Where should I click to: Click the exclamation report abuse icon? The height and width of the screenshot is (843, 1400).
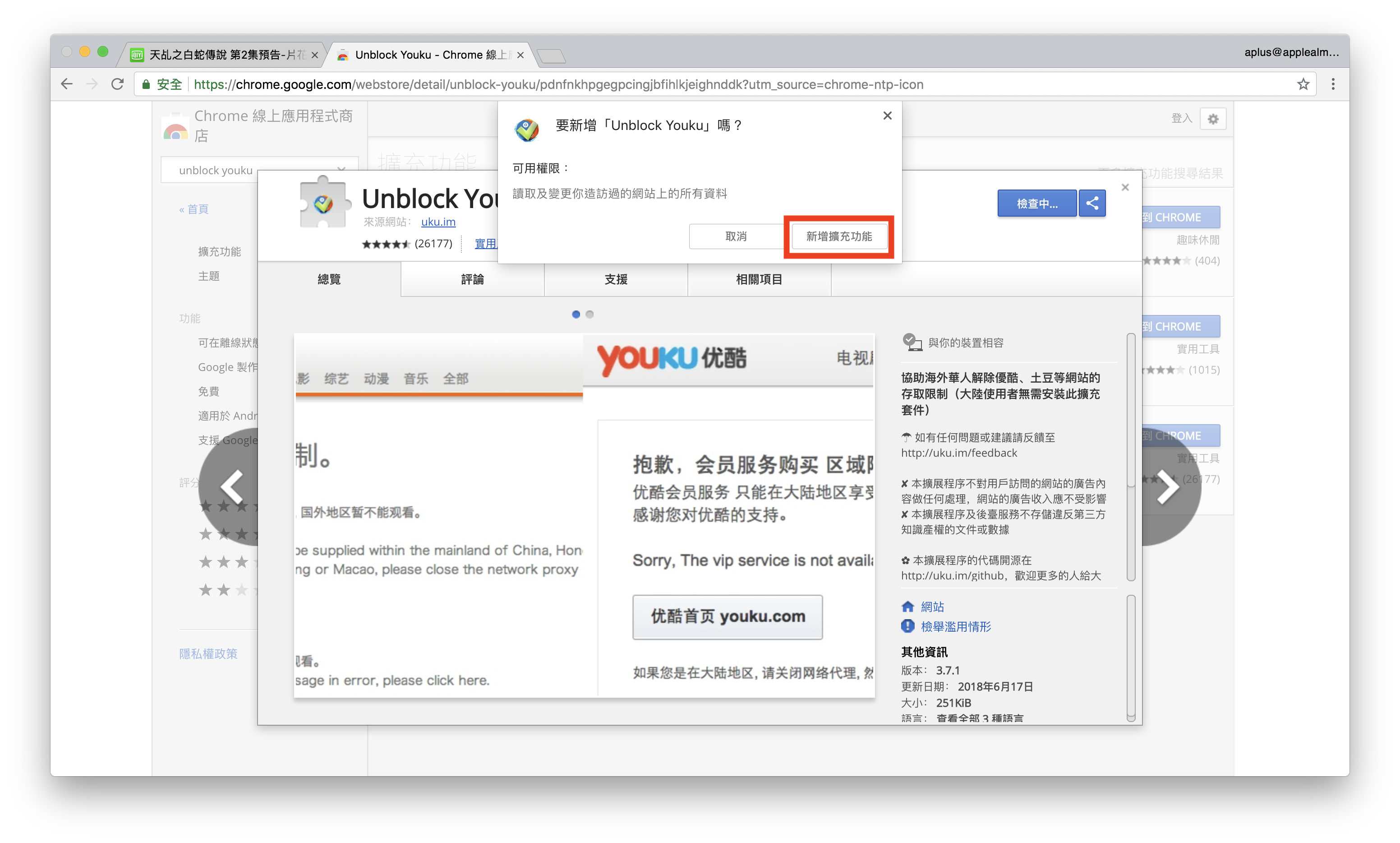pos(907,626)
